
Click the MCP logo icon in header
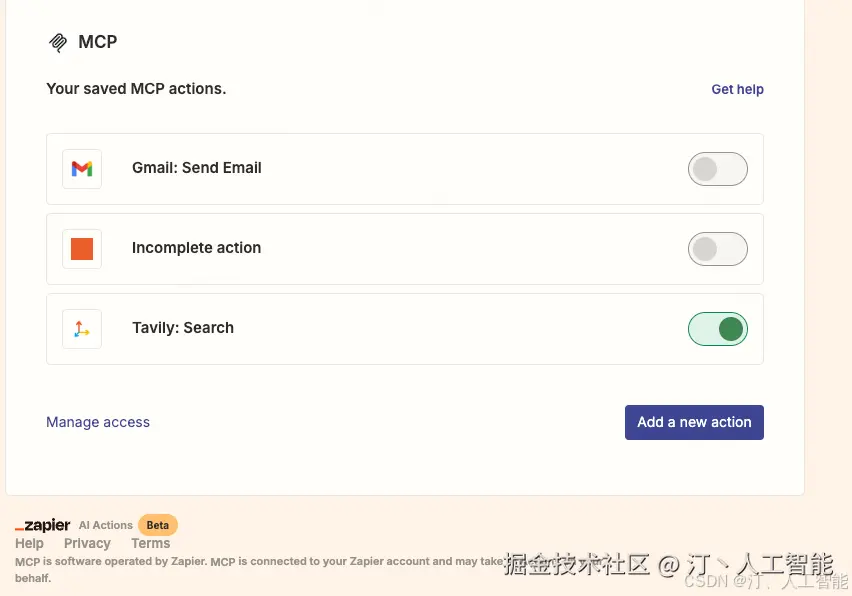pos(58,42)
